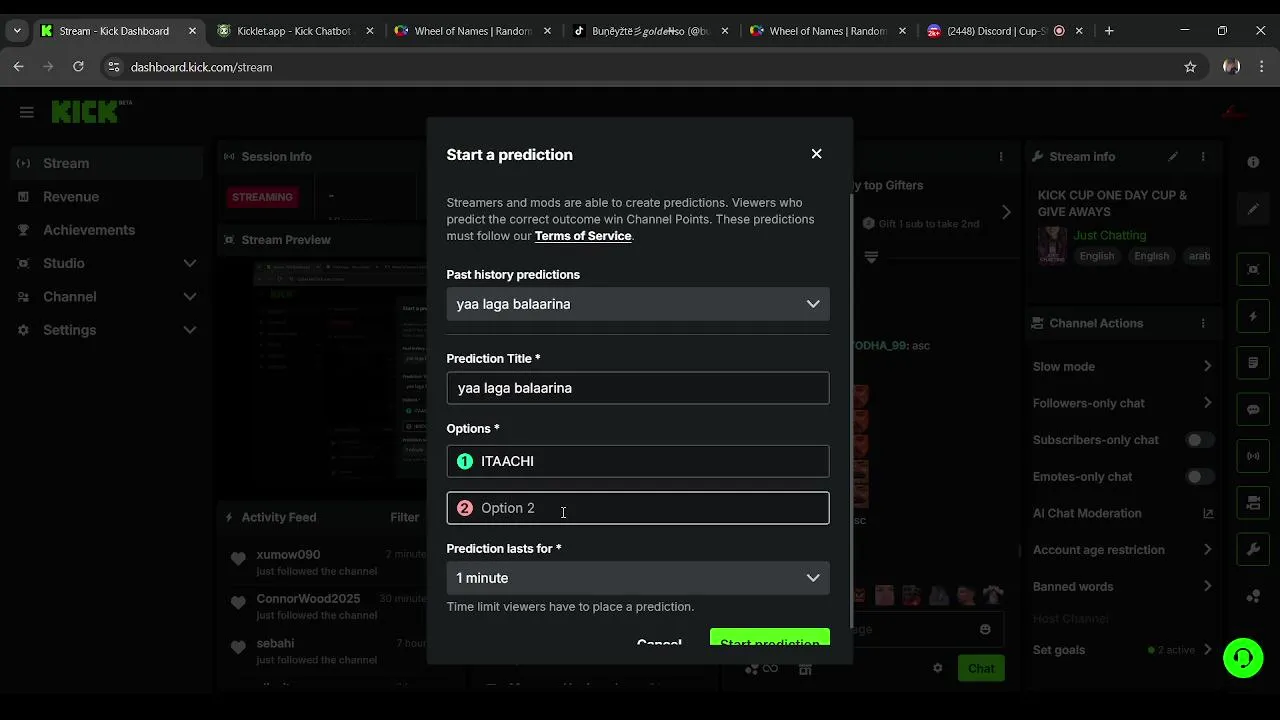Switch to Kicklet.app Kick Chatbot tab
The image size is (1280, 720).
pos(296,31)
